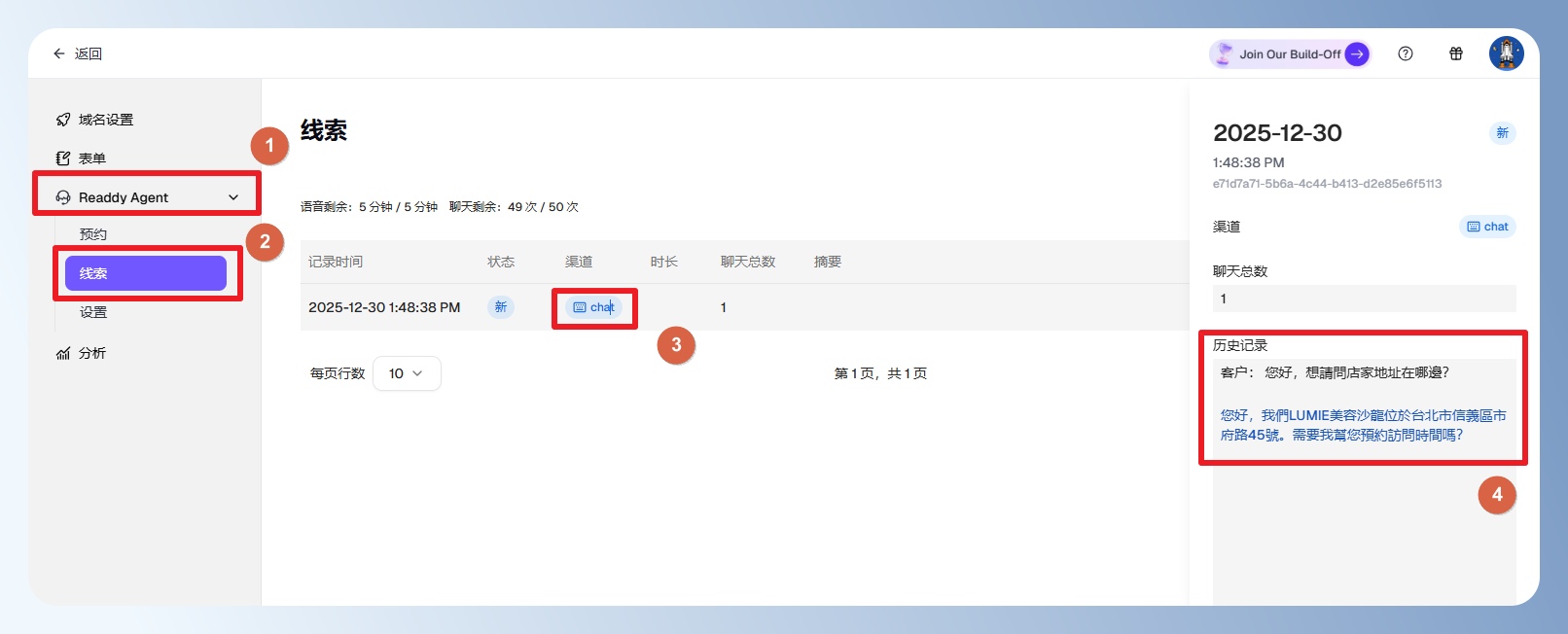
Task: Select the 线索 sidebar item
Action: [x=146, y=273]
